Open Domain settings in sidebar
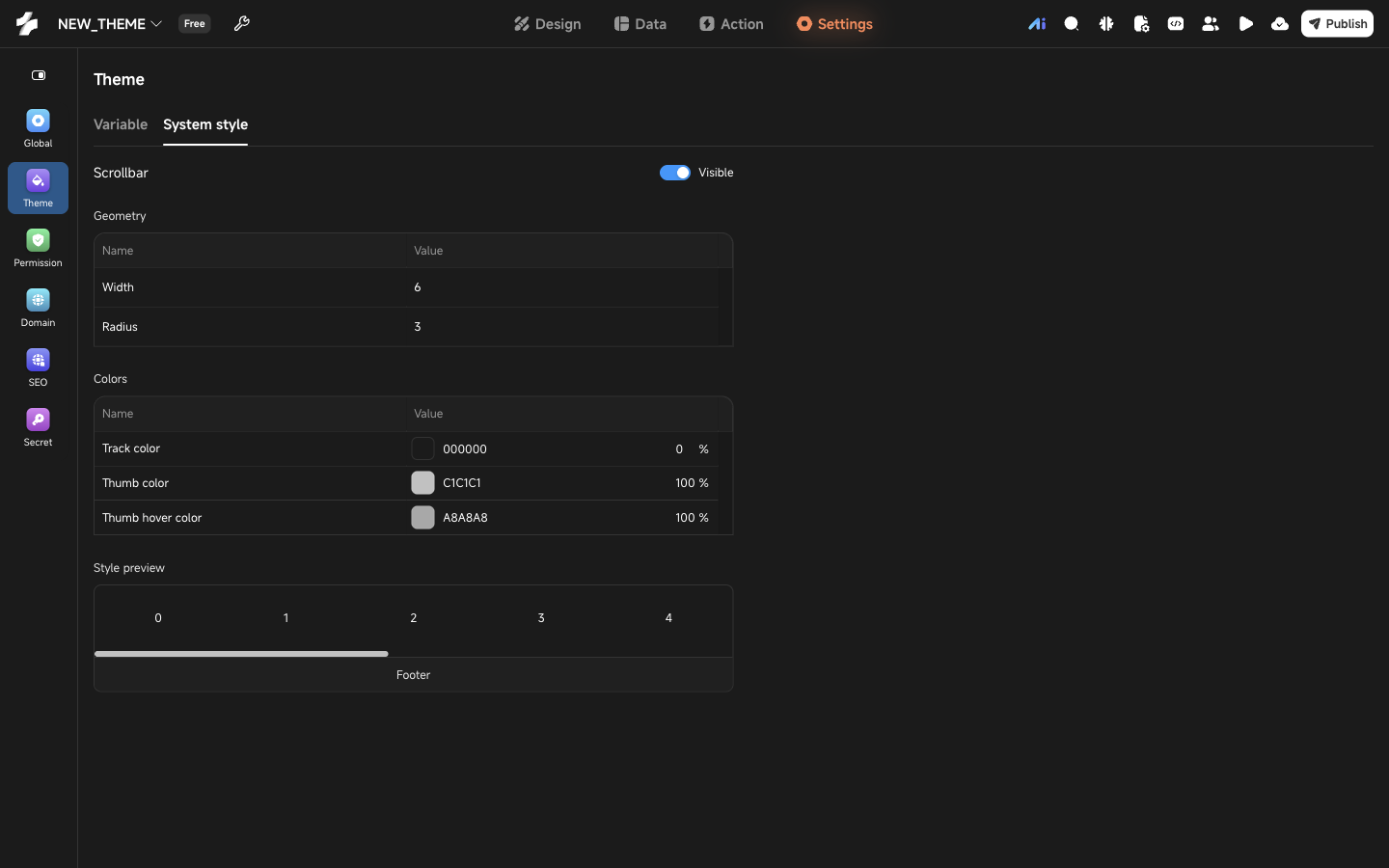1389x868 pixels. [38, 308]
